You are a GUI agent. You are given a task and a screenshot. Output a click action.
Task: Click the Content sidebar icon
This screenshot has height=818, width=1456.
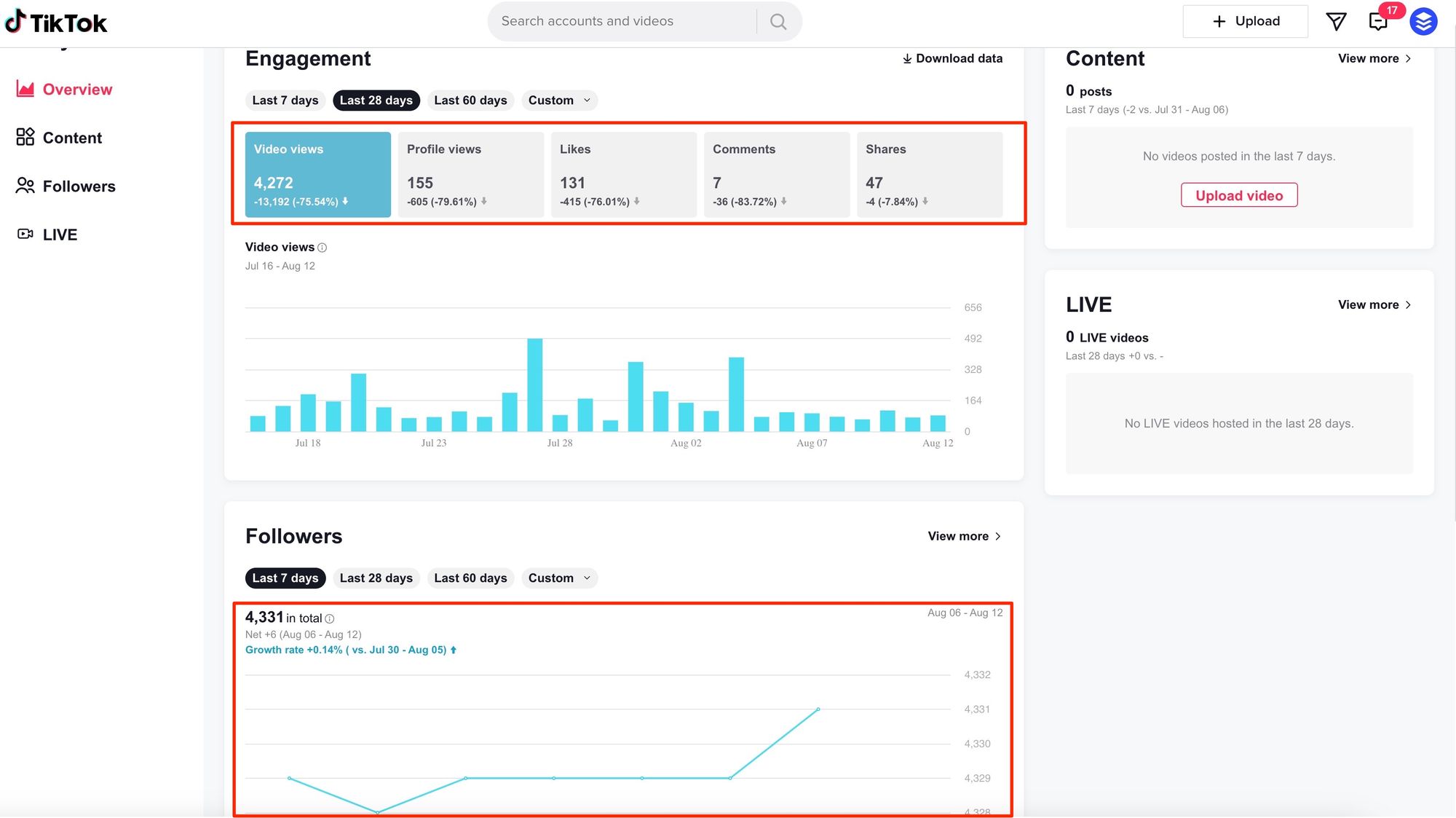23,137
